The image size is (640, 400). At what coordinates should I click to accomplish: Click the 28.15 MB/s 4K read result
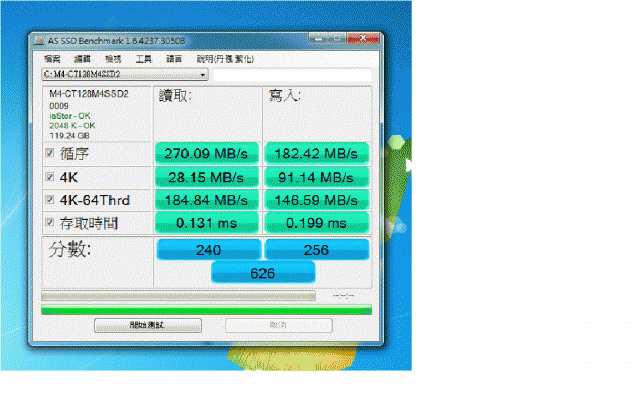[207, 177]
